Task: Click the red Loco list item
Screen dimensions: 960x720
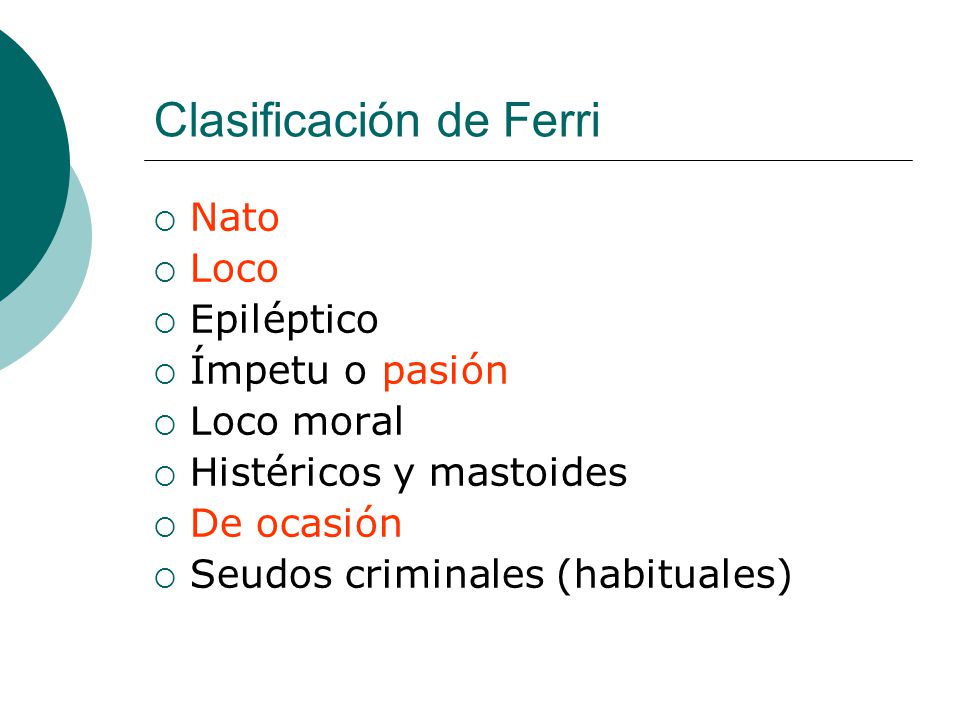Action: [x=234, y=268]
